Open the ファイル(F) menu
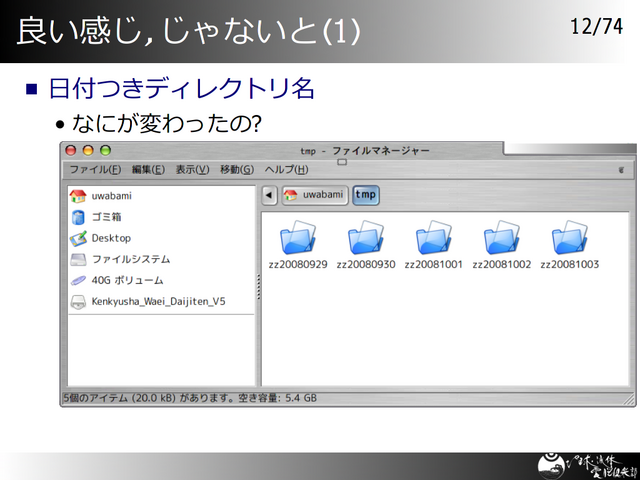This screenshot has width=640, height=480. click(94, 170)
